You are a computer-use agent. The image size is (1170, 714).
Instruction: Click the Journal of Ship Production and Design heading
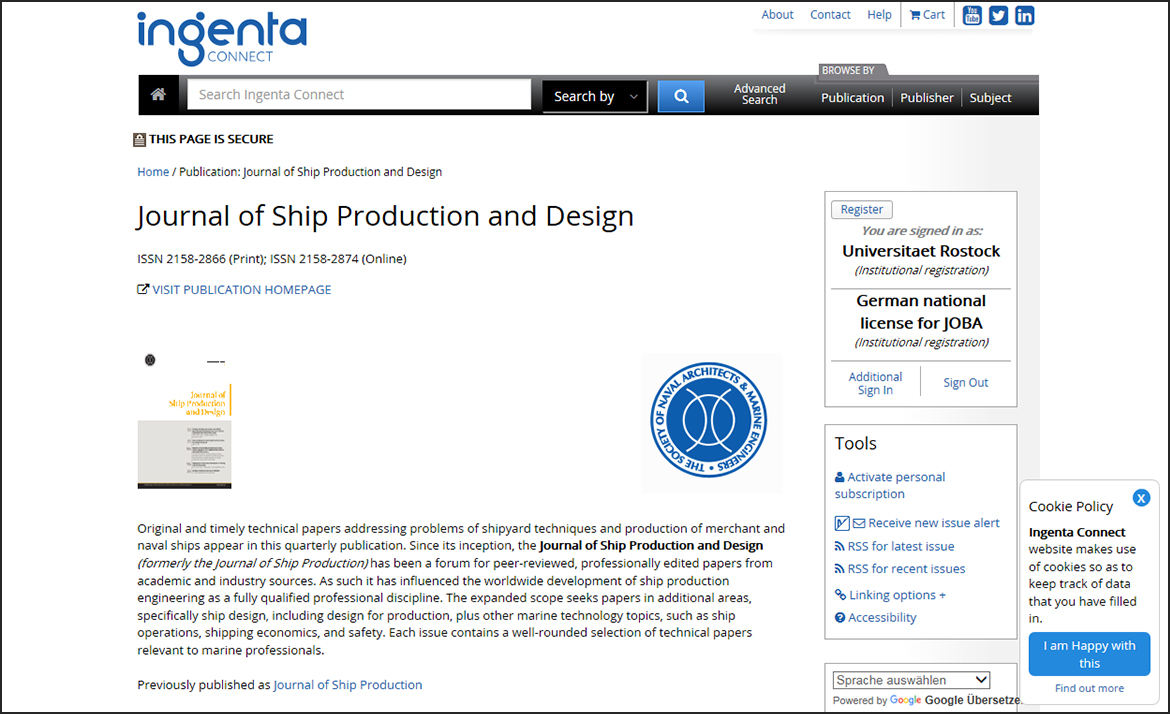point(385,216)
